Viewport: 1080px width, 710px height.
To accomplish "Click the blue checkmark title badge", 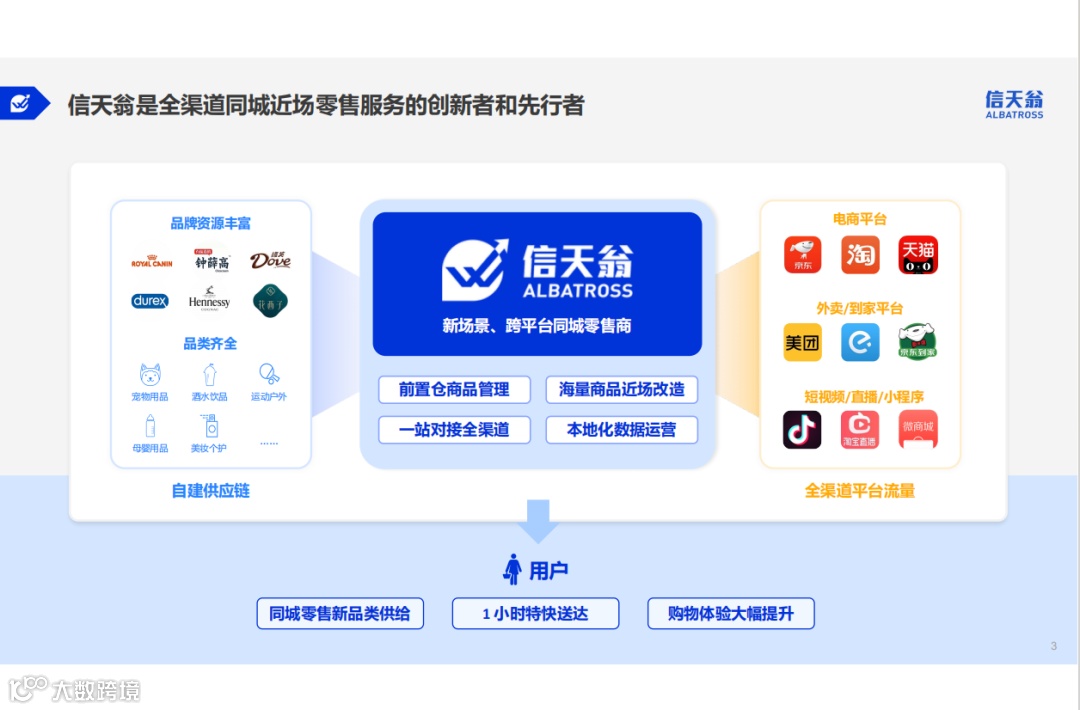I will (25, 103).
